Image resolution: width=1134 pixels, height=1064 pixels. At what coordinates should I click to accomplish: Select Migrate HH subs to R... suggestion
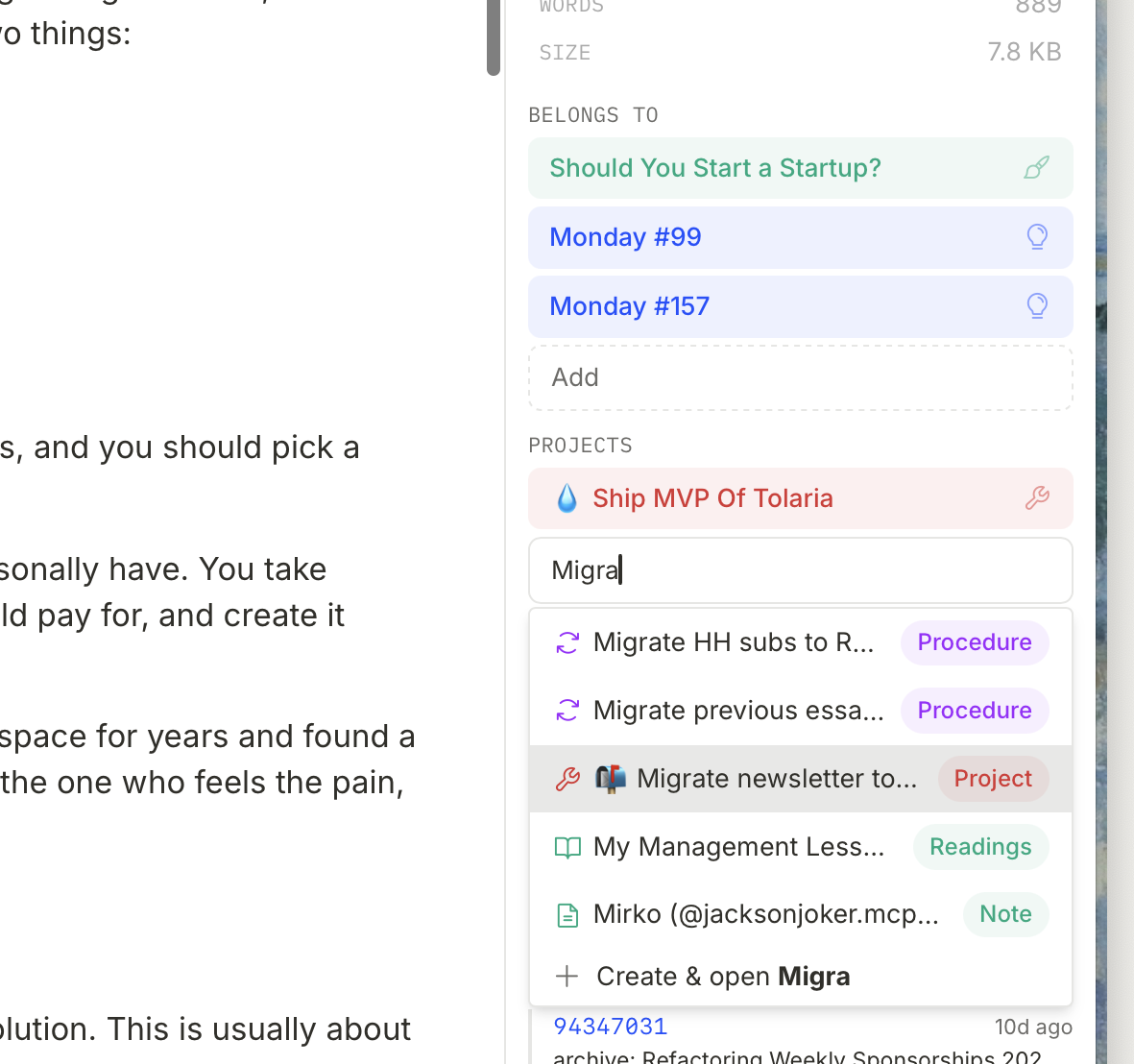[734, 642]
